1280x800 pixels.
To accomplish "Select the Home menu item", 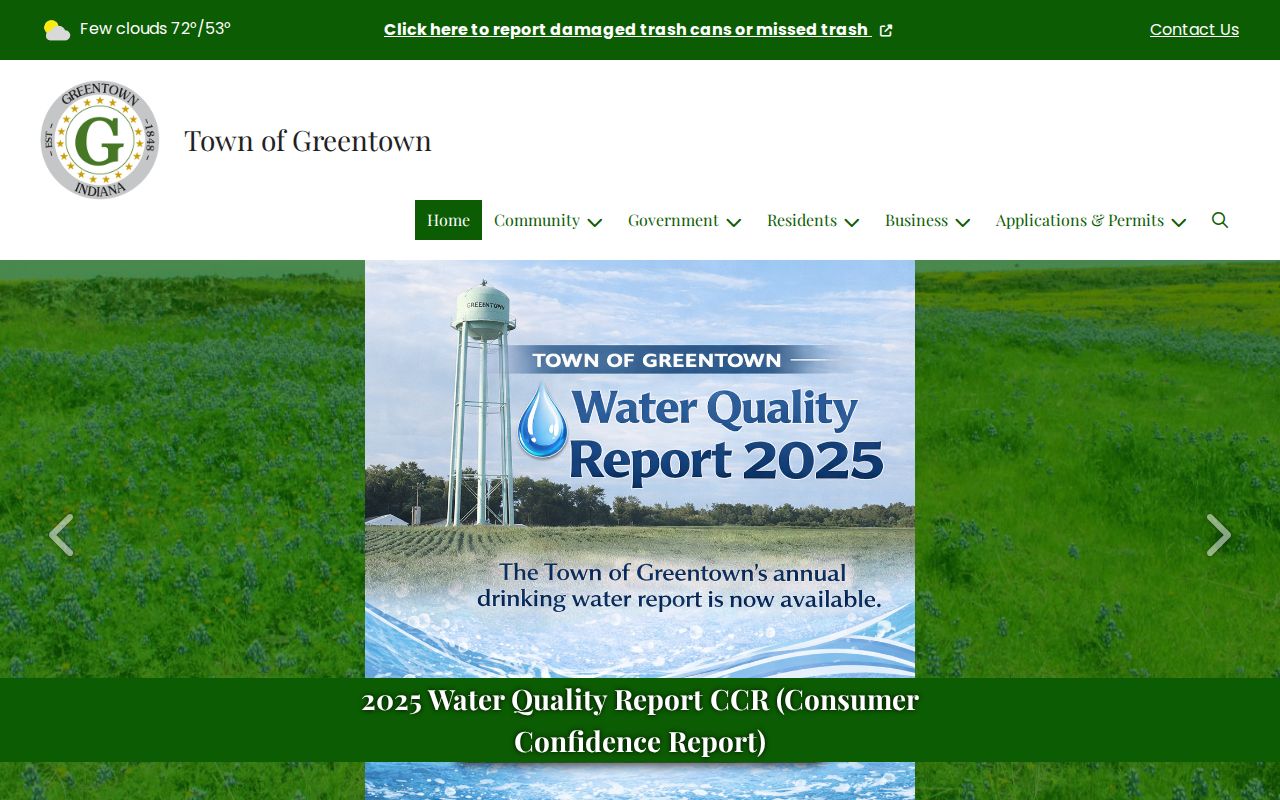I will click(448, 220).
